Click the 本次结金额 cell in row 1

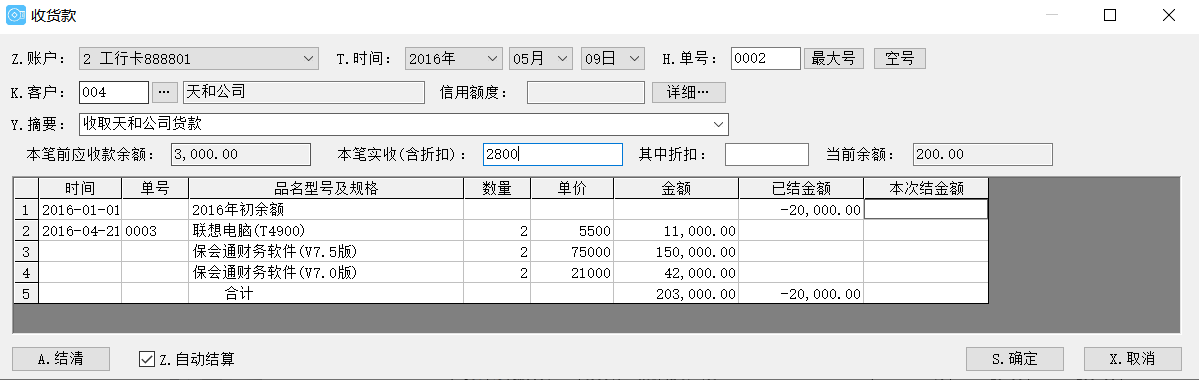pyautogui.click(x=926, y=209)
